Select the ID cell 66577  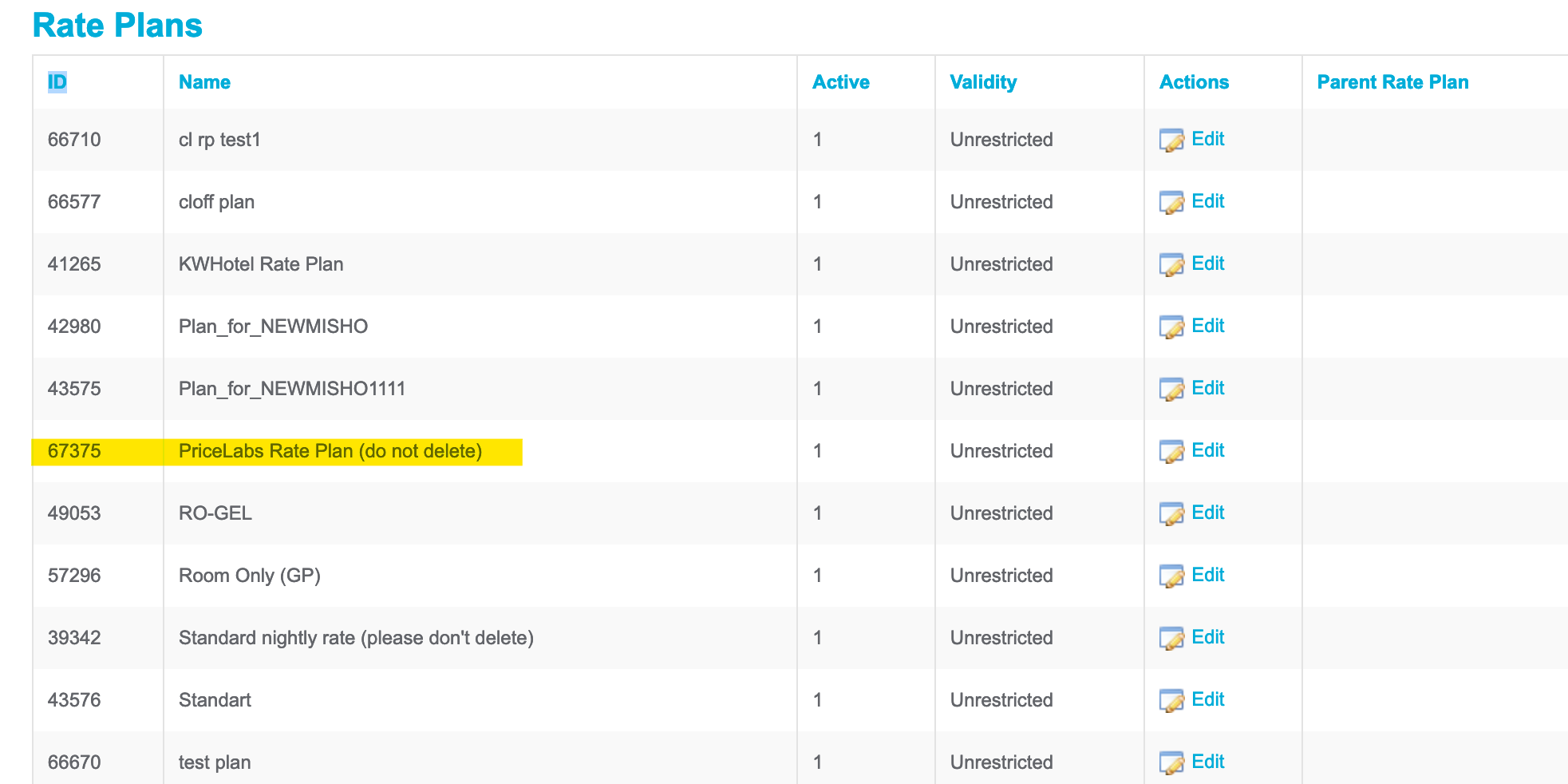pyautogui.click(x=74, y=202)
